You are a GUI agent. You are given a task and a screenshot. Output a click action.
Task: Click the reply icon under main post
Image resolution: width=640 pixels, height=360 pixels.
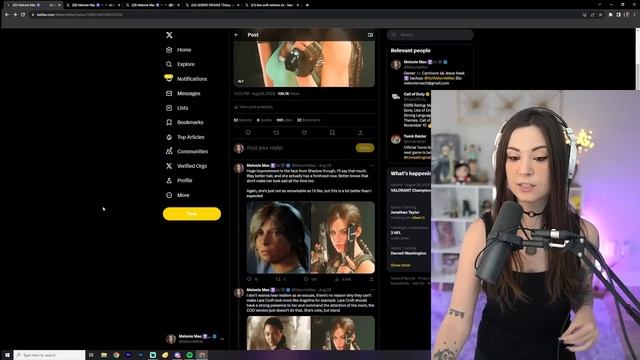point(248,133)
